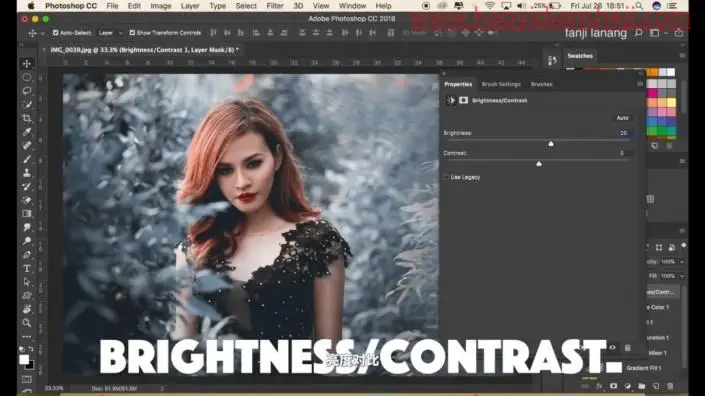Enable the Use Legacy checkbox
The height and width of the screenshot is (396, 705).
(446, 177)
